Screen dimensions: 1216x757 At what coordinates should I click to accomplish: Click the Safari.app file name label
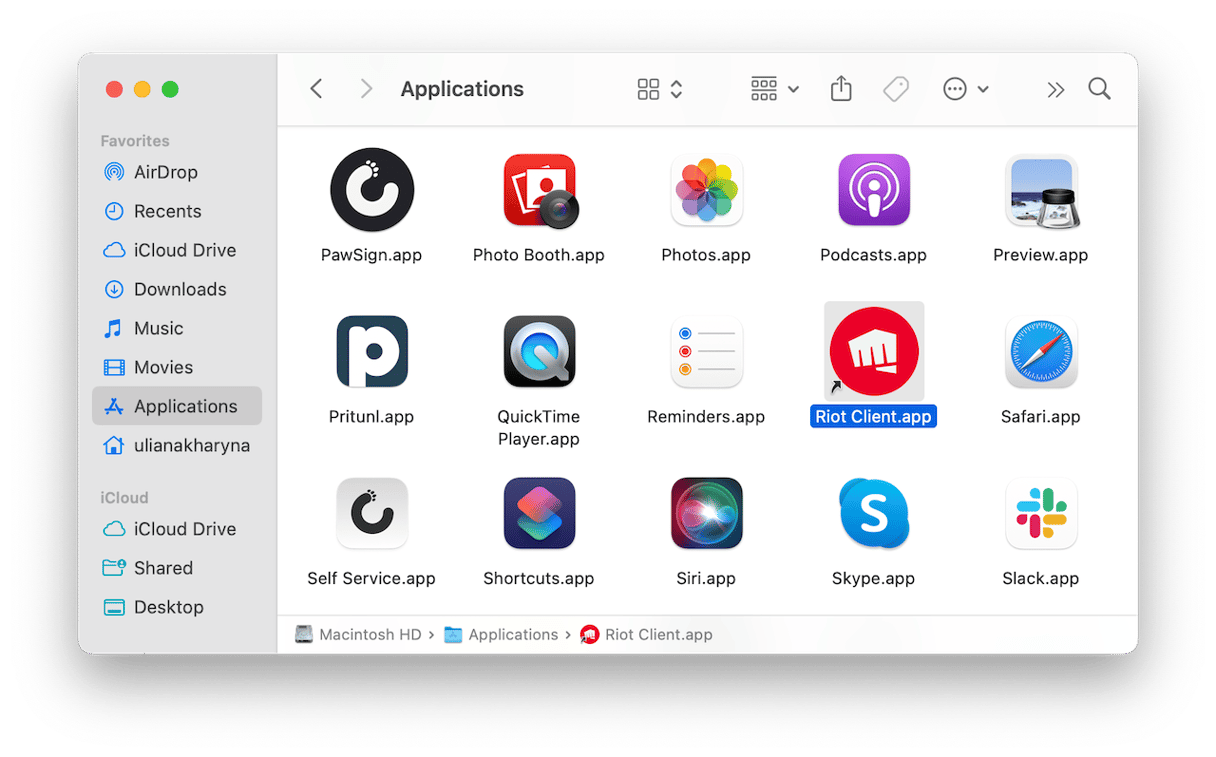(1041, 416)
